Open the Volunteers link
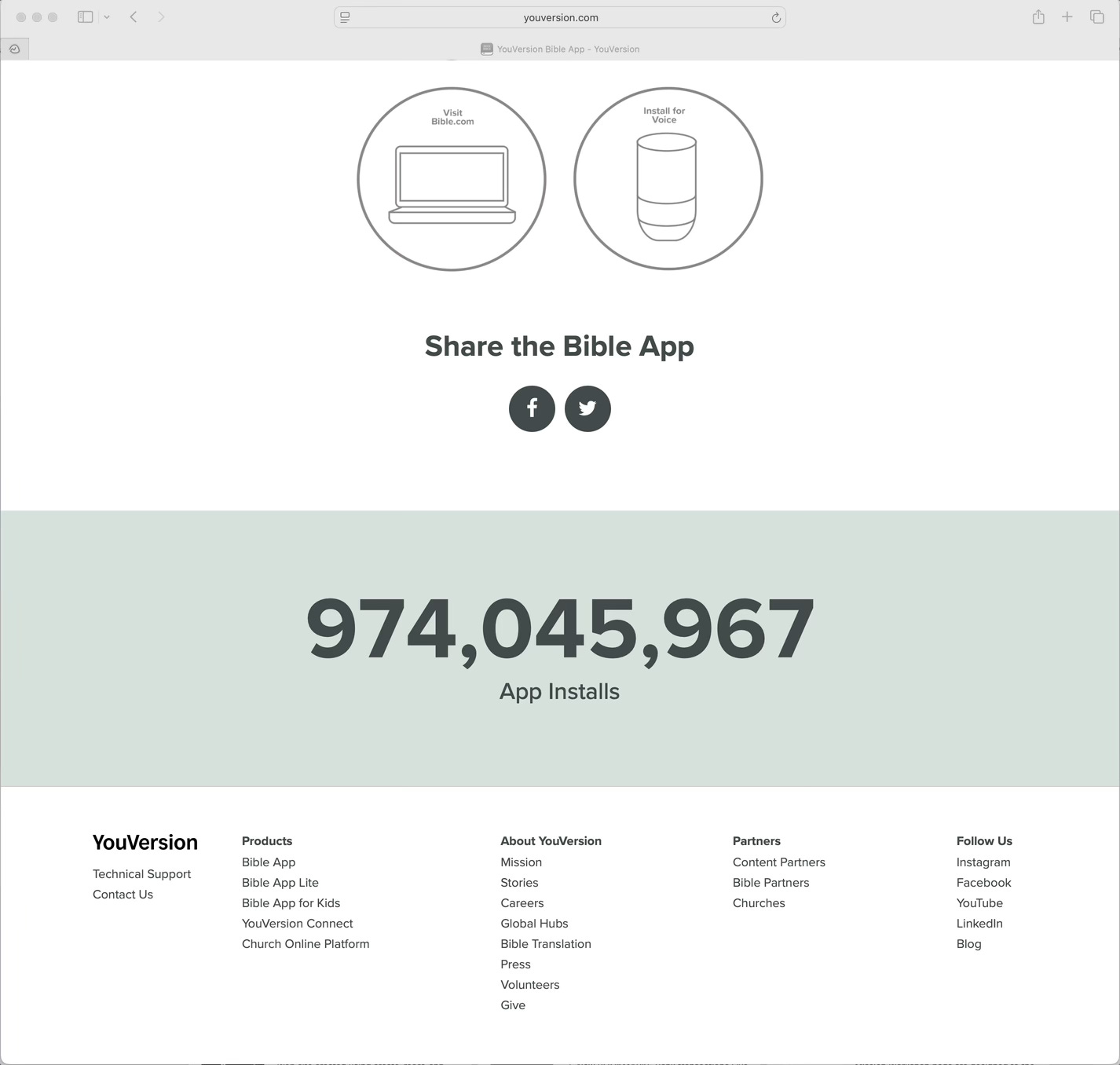The width and height of the screenshot is (1120, 1065). (x=530, y=985)
